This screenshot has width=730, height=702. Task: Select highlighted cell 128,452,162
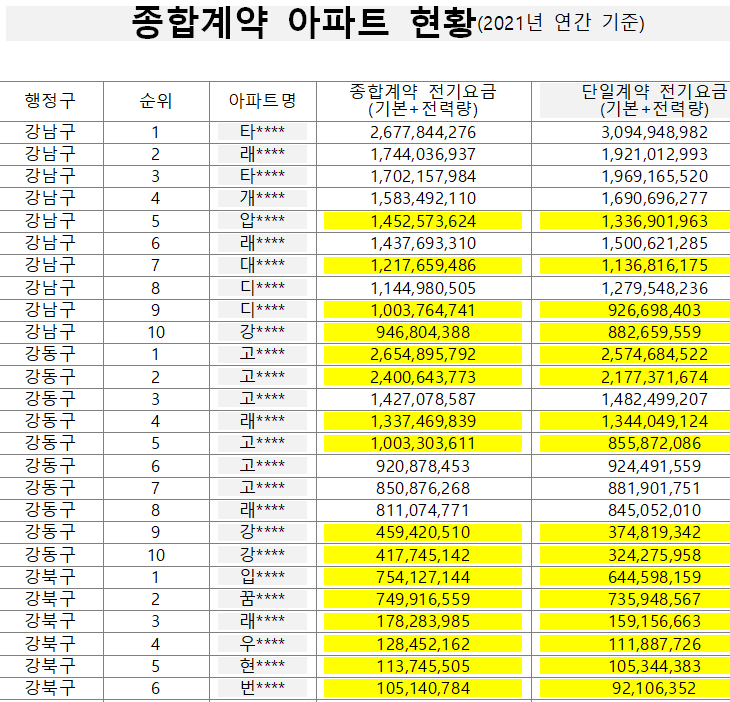(x=423, y=644)
